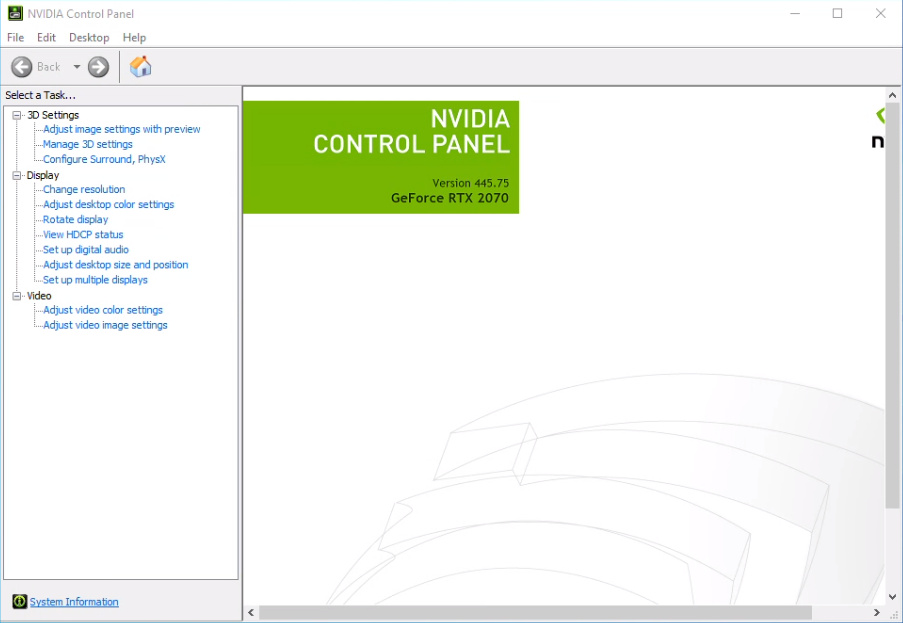Click the vertical scrollbar up arrow
This screenshot has width=903, height=623.
[x=892, y=95]
